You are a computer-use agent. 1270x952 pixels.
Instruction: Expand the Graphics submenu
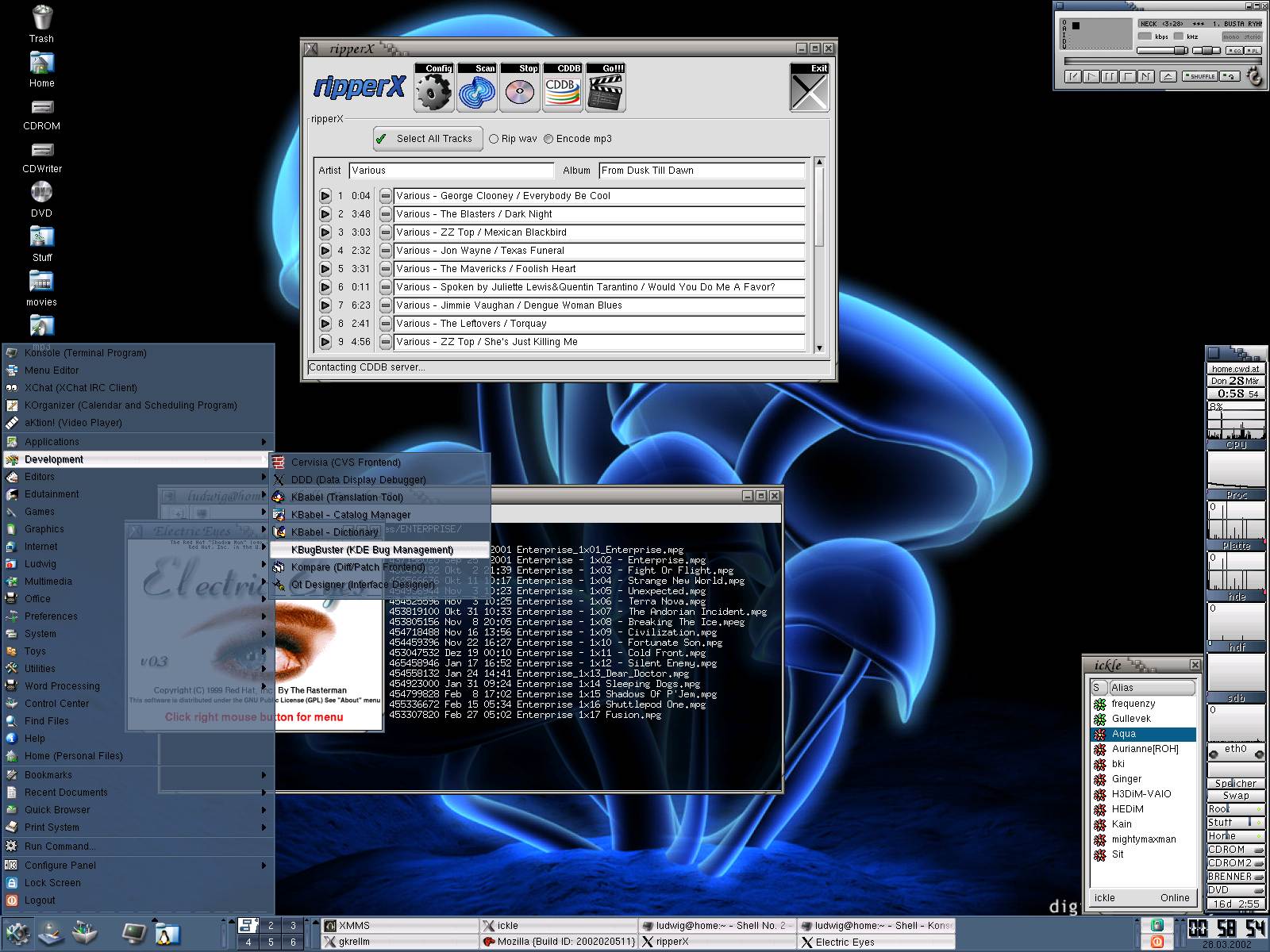[138, 528]
